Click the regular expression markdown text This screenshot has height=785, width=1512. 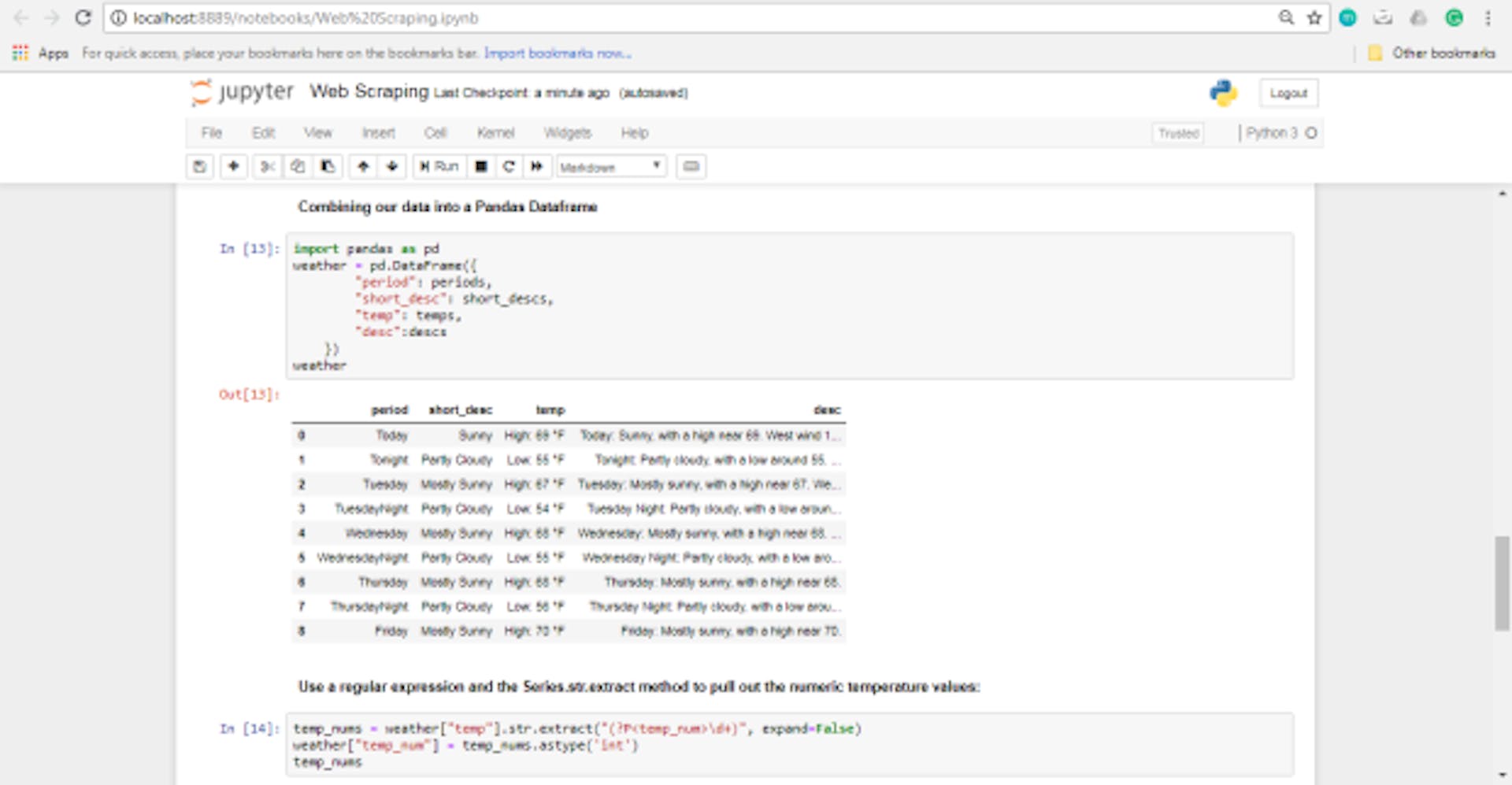click(x=639, y=687)
